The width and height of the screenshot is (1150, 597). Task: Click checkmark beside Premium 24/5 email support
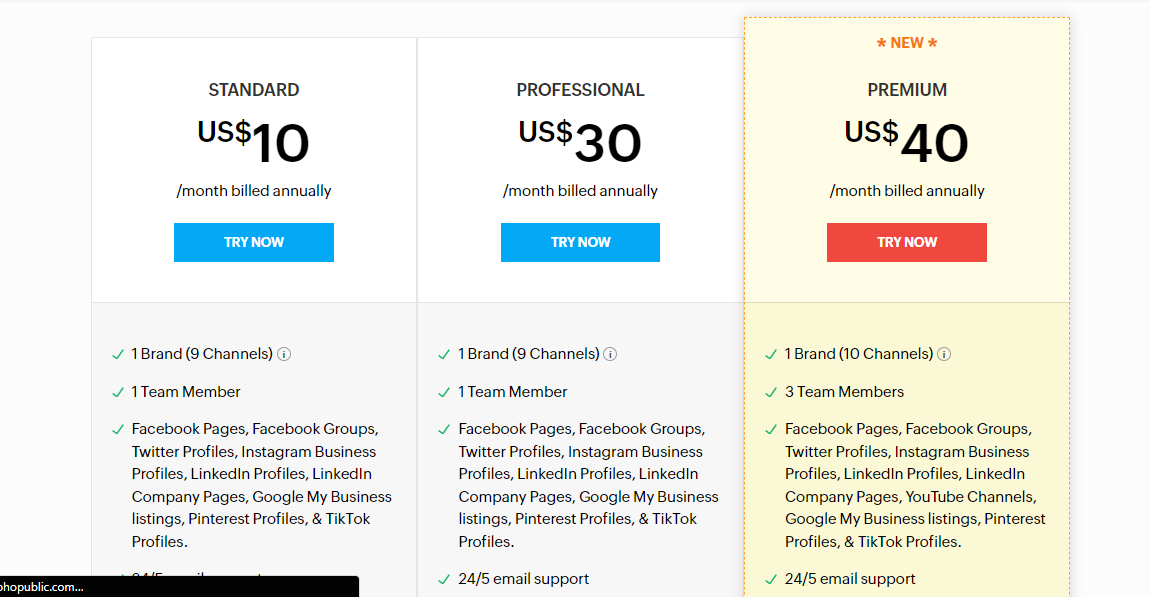770,579
